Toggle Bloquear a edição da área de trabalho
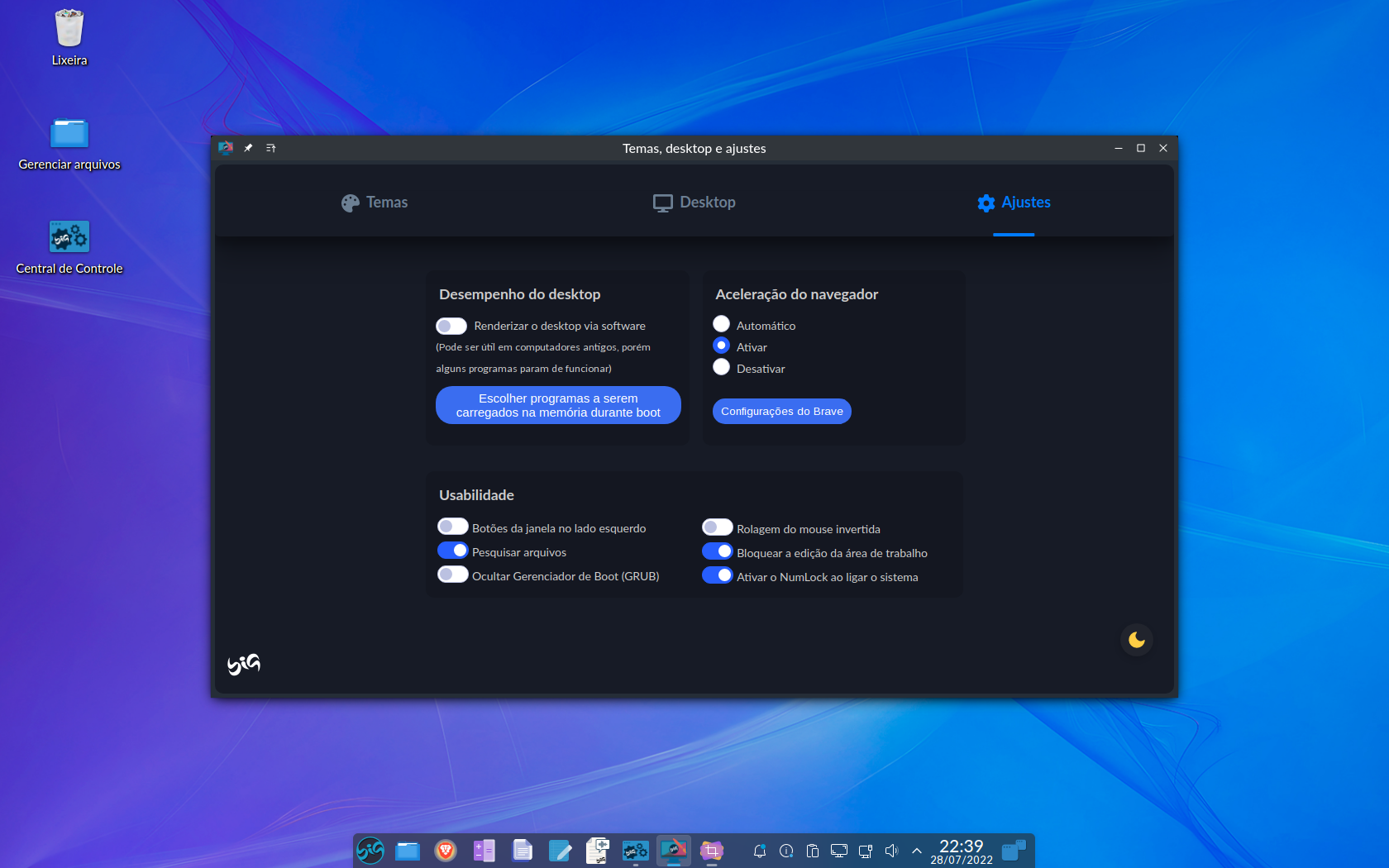The image size is (1389, 868). (717, 551)
